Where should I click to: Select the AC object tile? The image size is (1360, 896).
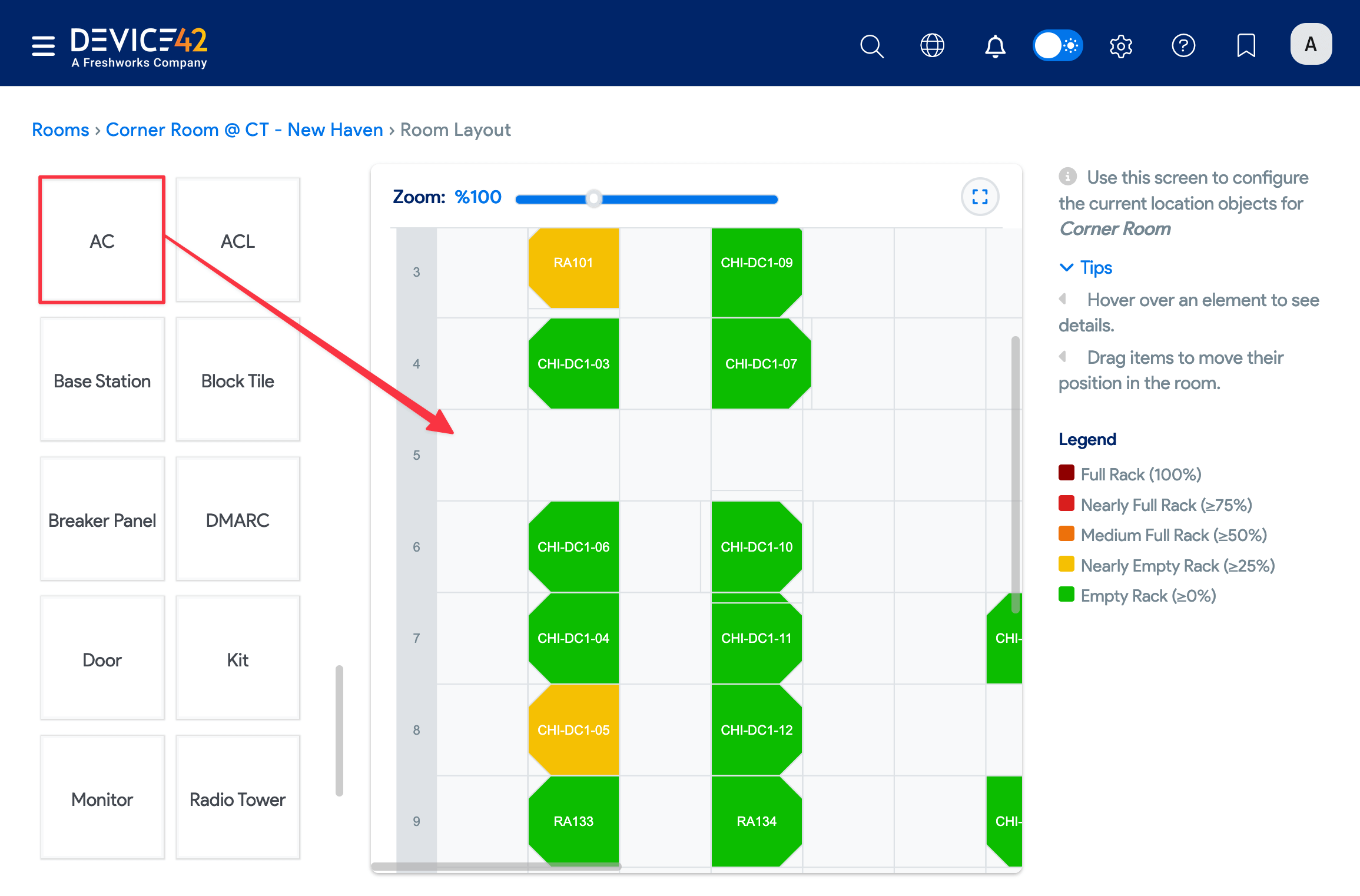click(x=102, y=240)
